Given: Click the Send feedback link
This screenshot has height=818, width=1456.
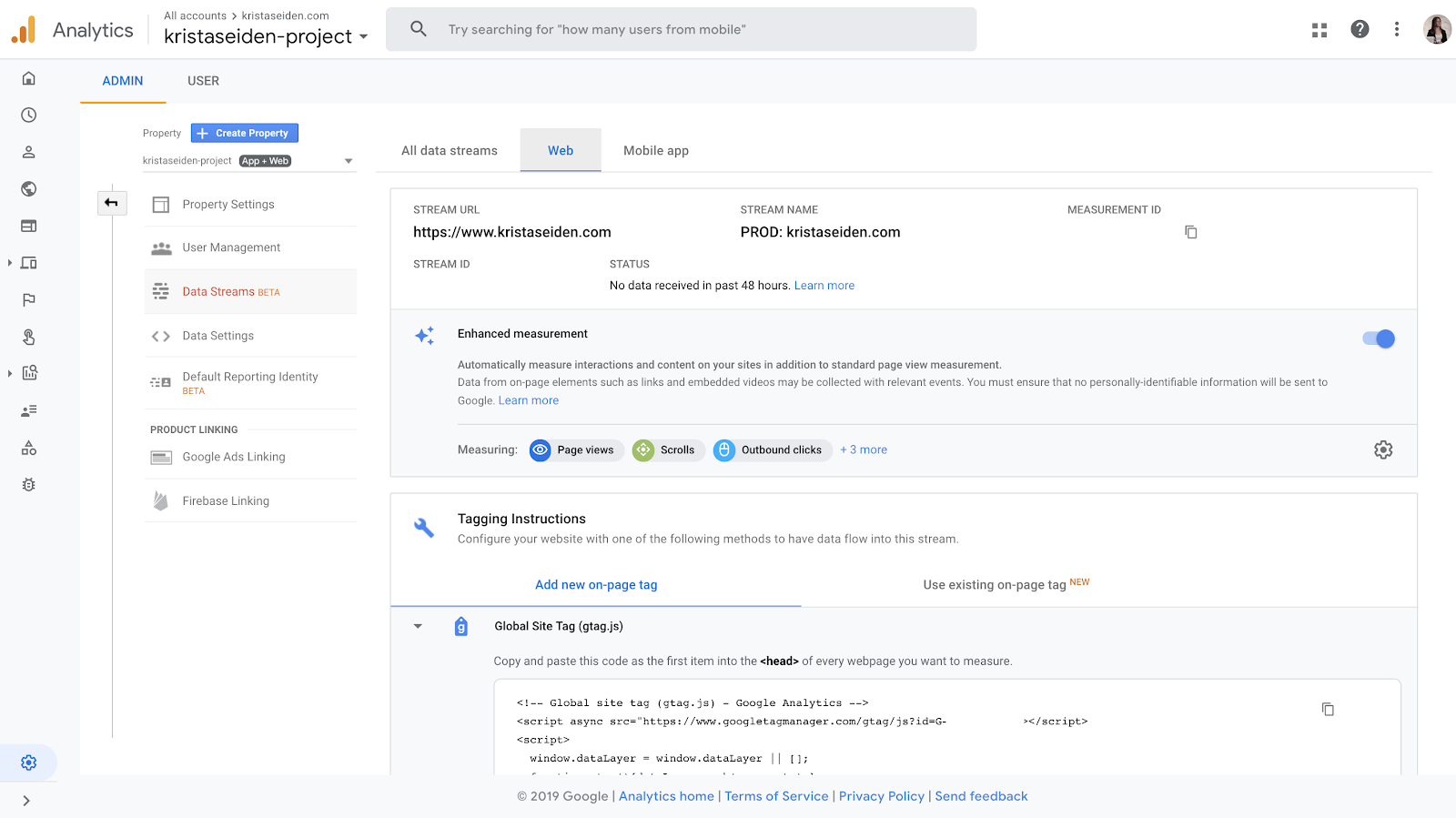Looking at the screenshot, I should tap(981, 796).
